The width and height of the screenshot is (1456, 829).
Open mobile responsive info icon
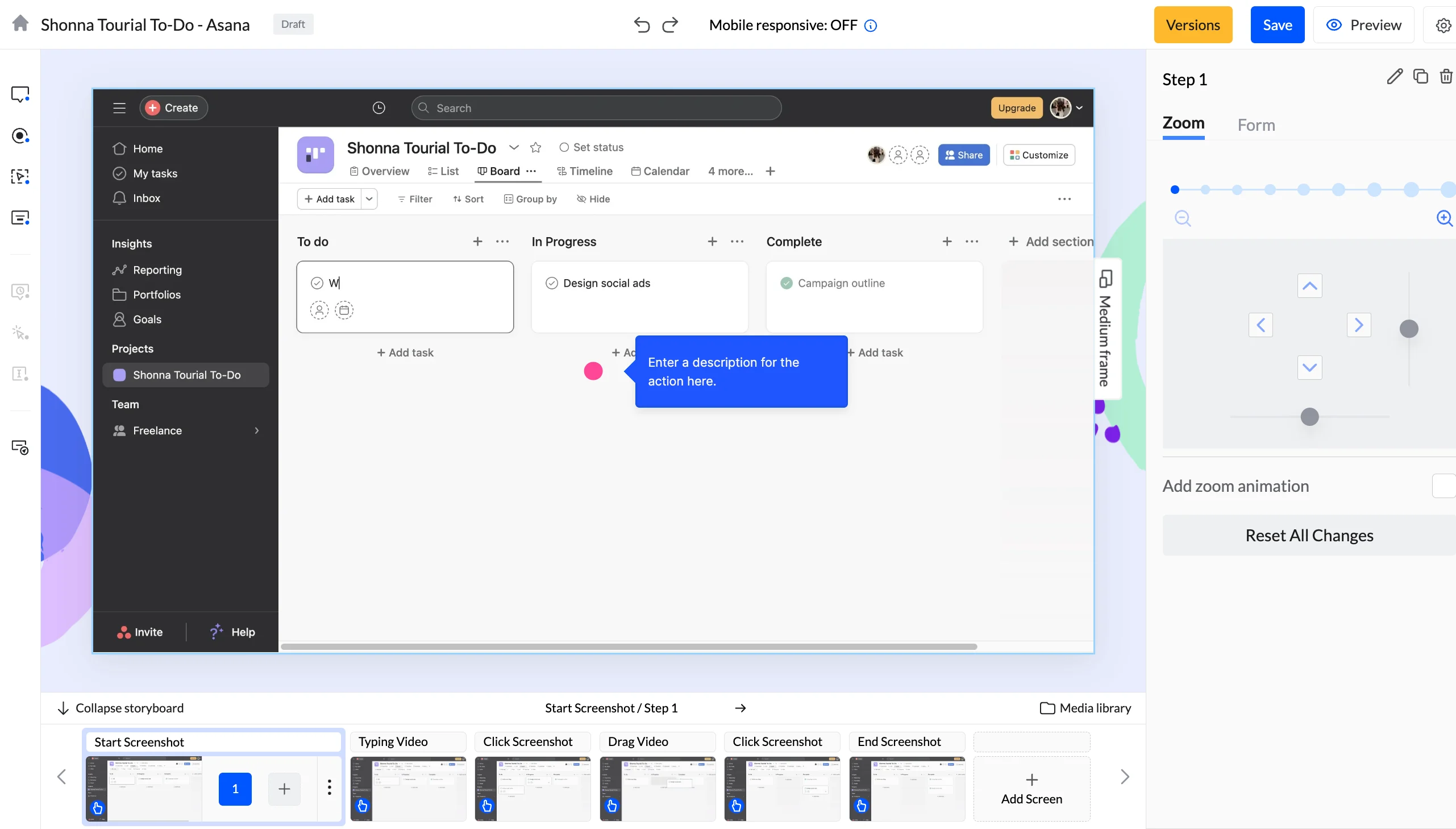(x=871, y=26)
